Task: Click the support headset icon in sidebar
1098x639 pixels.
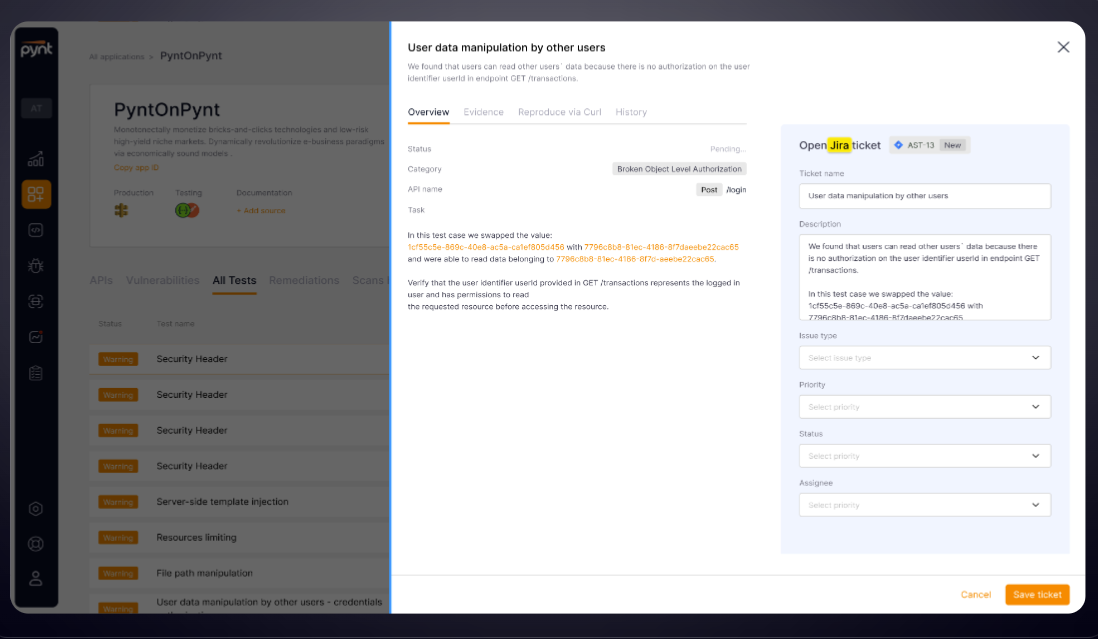Action: click(x=36, y=543)
